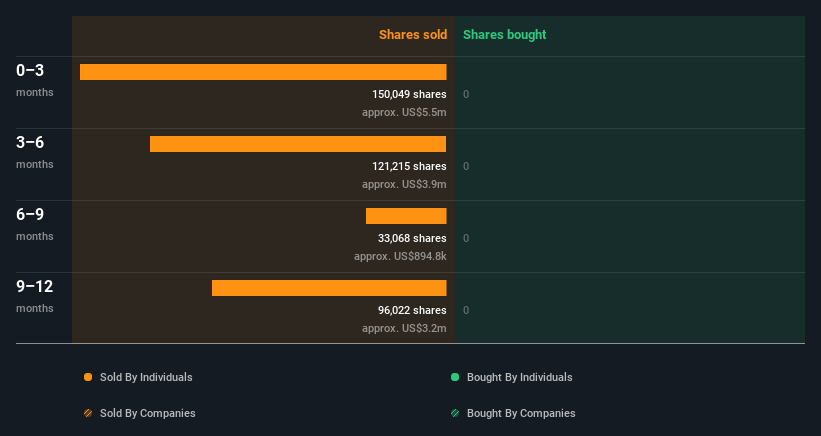The image size is (821, 436).
Task: Click the 9–12 months row label
Action: coord(35,296)
